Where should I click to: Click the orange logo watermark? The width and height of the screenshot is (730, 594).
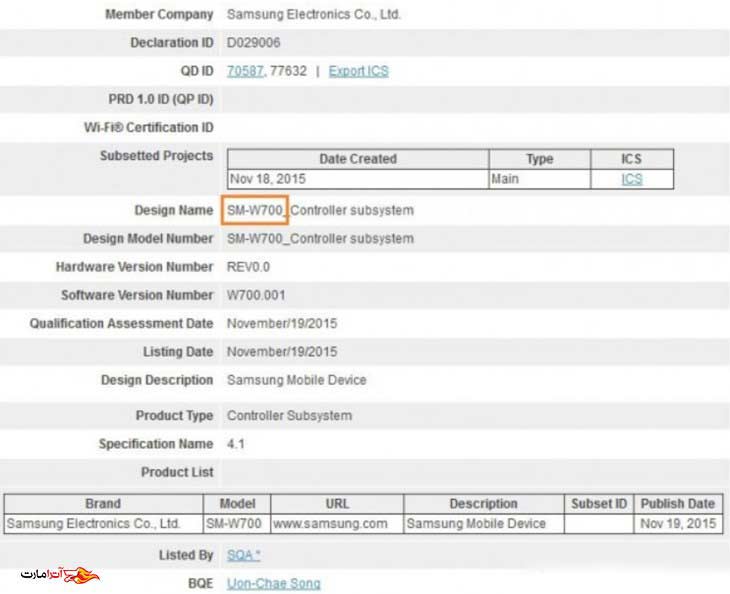pos(60,577)
